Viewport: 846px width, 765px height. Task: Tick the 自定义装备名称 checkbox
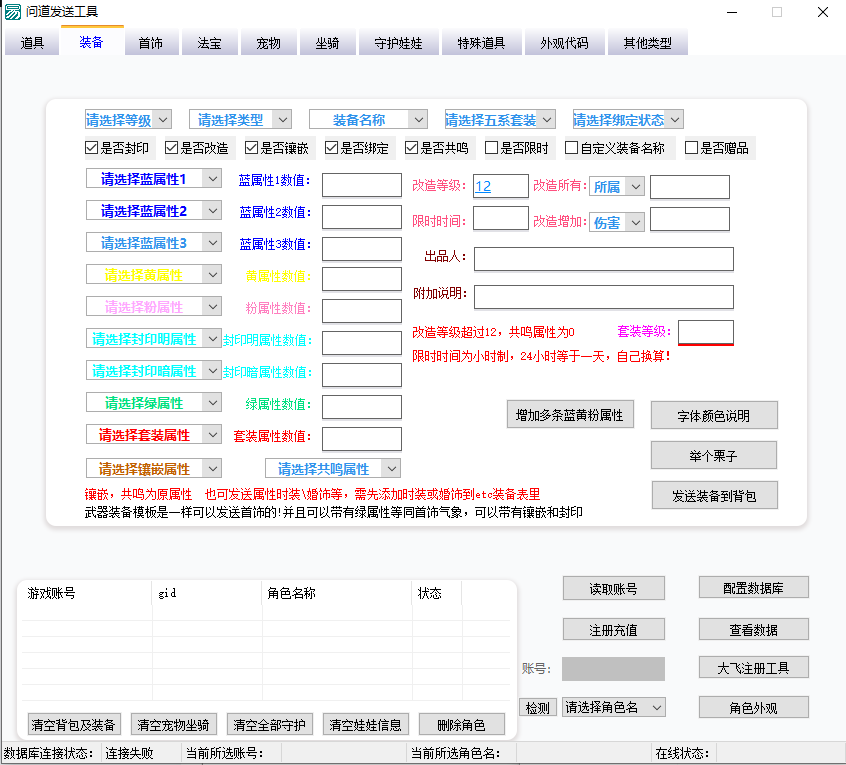point(572,148)
